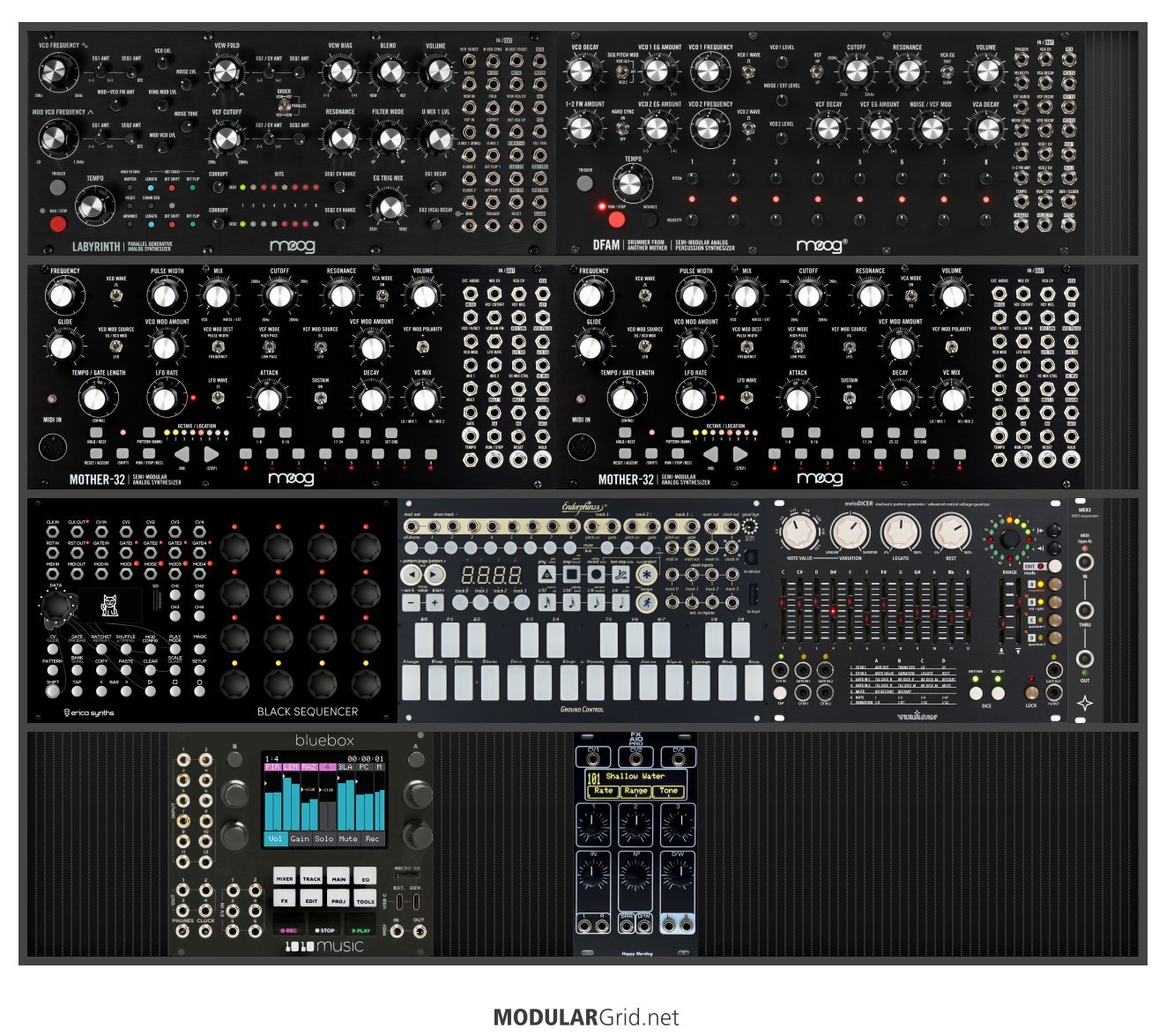Image resolution: width=1174 pixels, height=1036 pixels.
Task: Click the RHYTHM dice button on meloDICER
Action: 976,692
